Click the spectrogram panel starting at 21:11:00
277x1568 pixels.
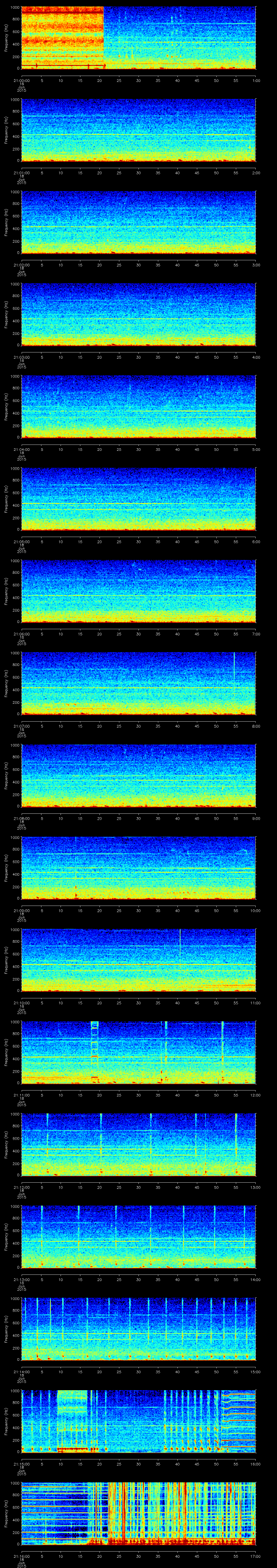(139, 1052)
